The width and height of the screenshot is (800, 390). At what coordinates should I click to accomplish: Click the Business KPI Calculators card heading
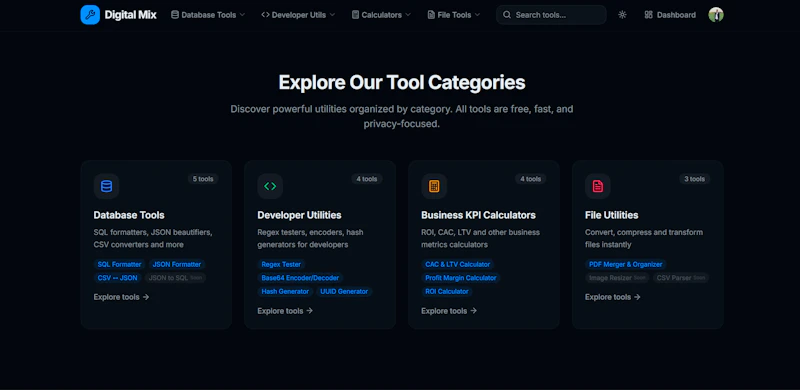[478, 215]
